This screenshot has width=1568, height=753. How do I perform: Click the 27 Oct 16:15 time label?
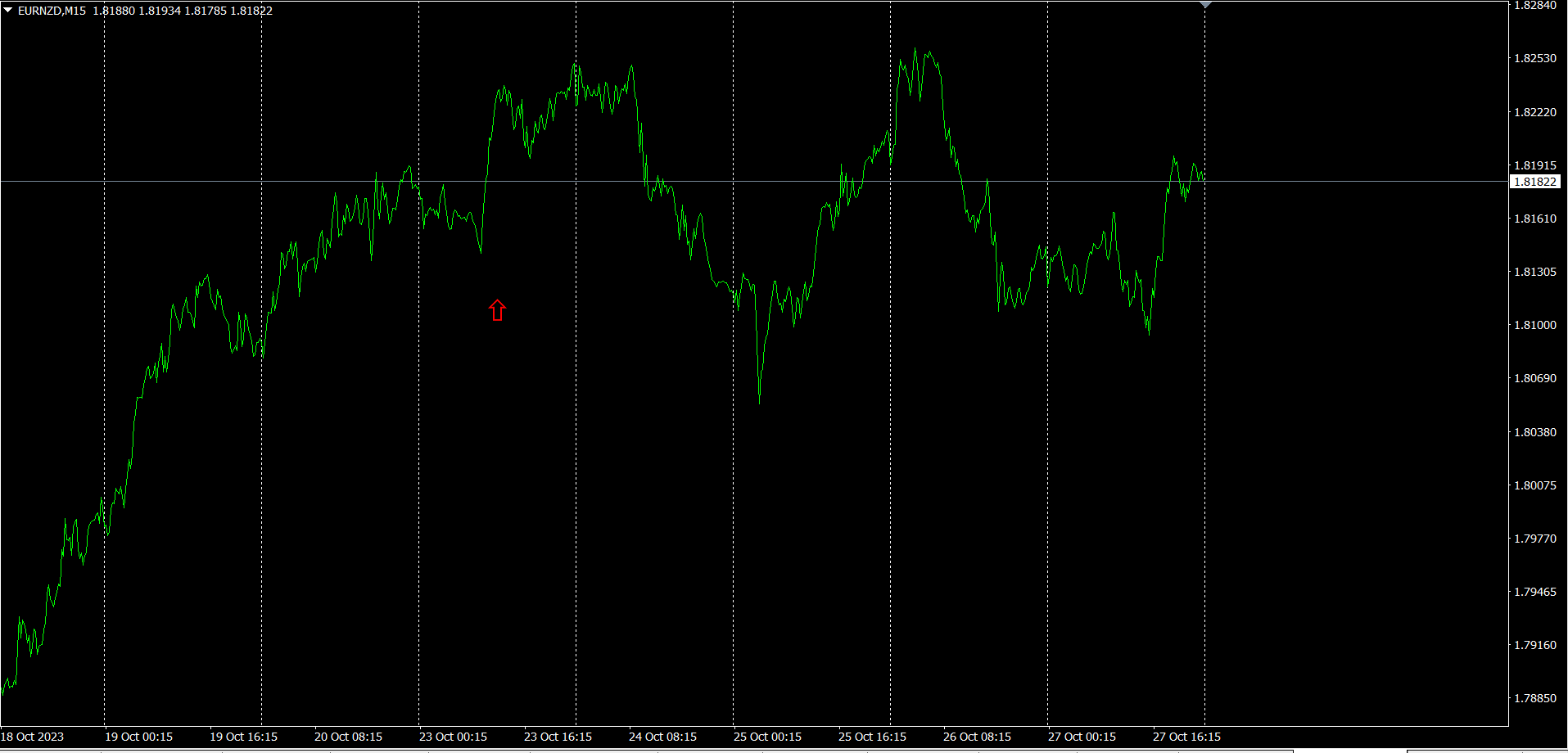point(1186,737)
